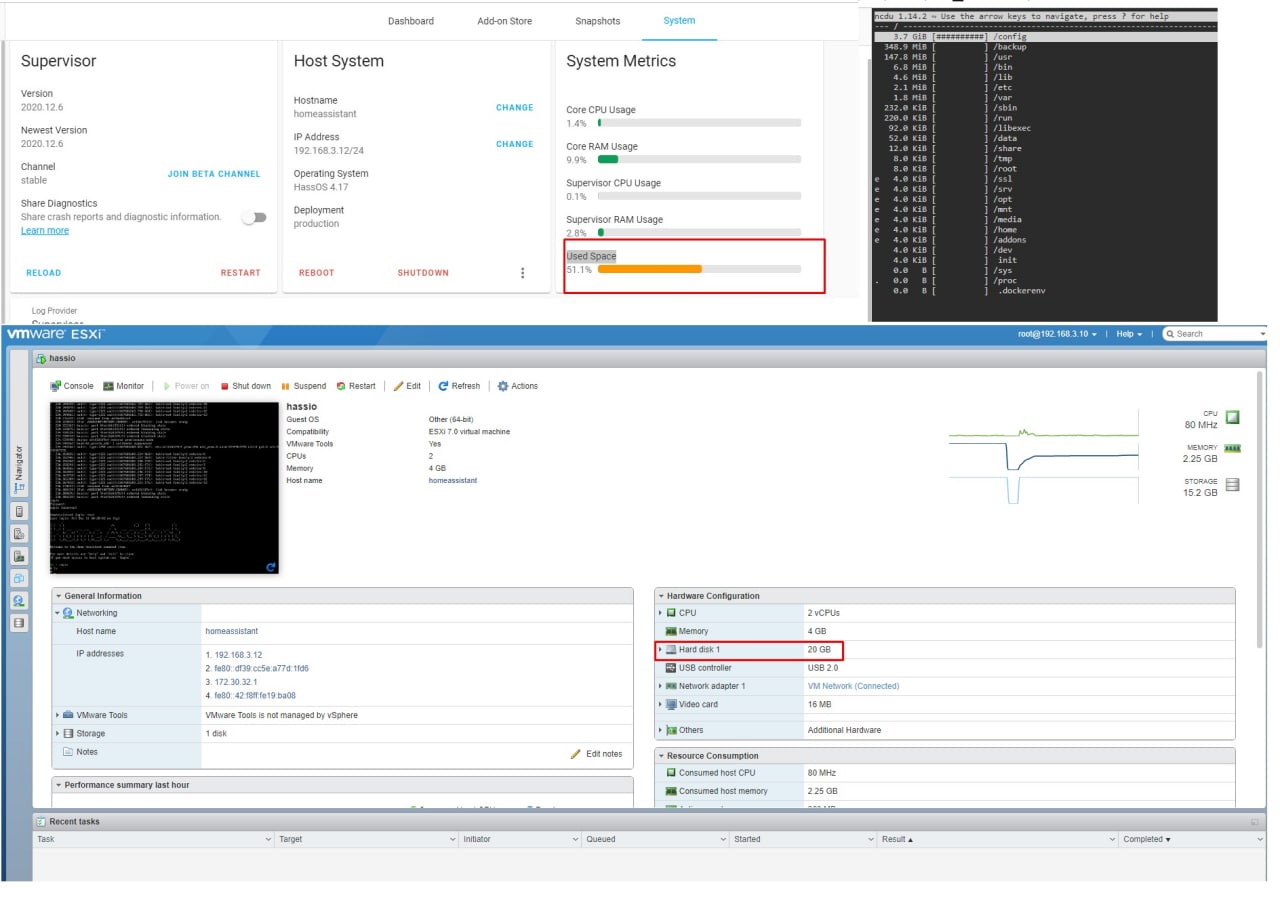The width and height of the screenshot is (1280, 924).
Task: Edit the hassio VM settings
Action: click(x=407, y=386)
